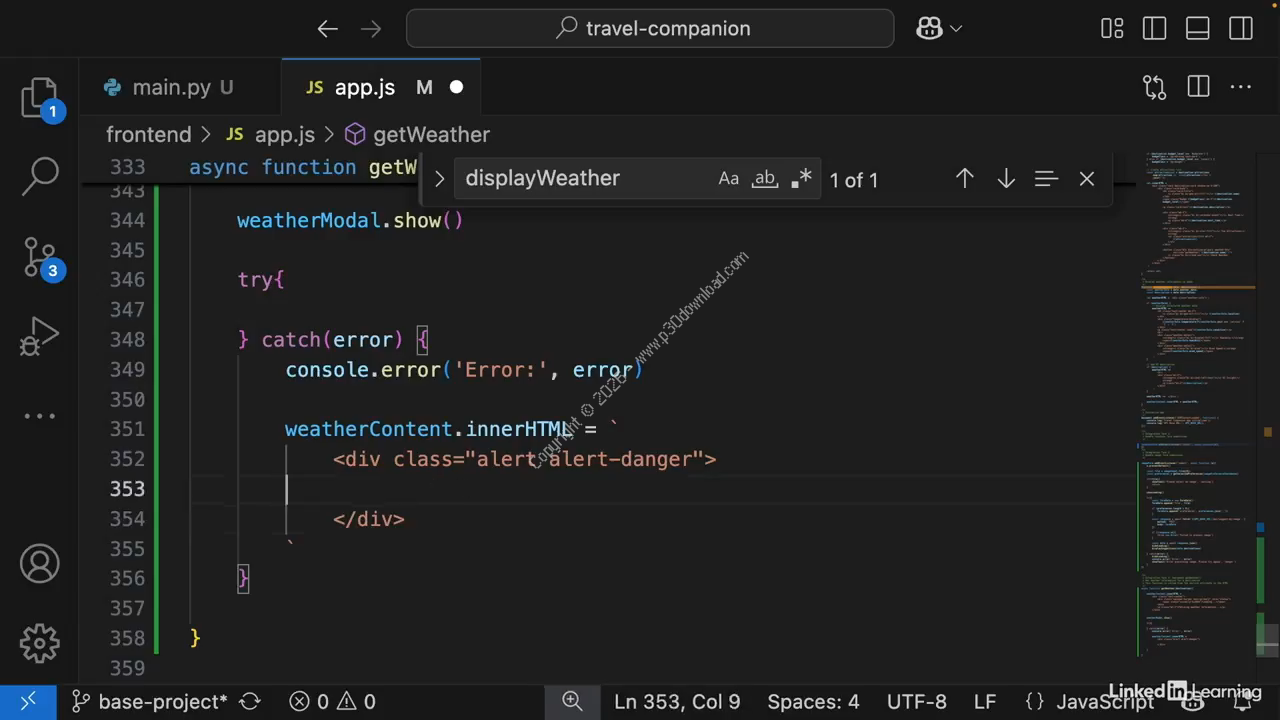Select the app.js editor tab

[x=364, y=88]
